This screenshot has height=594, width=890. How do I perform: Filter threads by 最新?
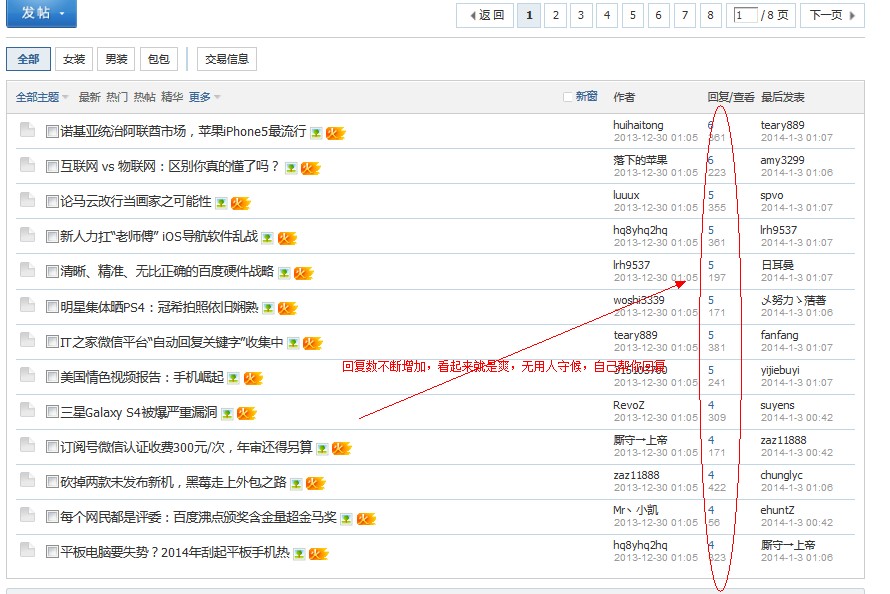[x=89, y=97]
